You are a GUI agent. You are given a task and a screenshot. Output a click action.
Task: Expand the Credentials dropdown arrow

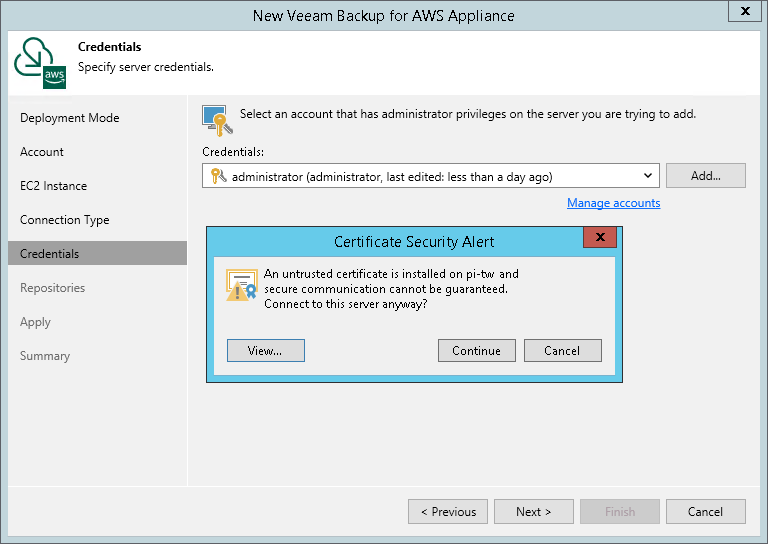648,176
